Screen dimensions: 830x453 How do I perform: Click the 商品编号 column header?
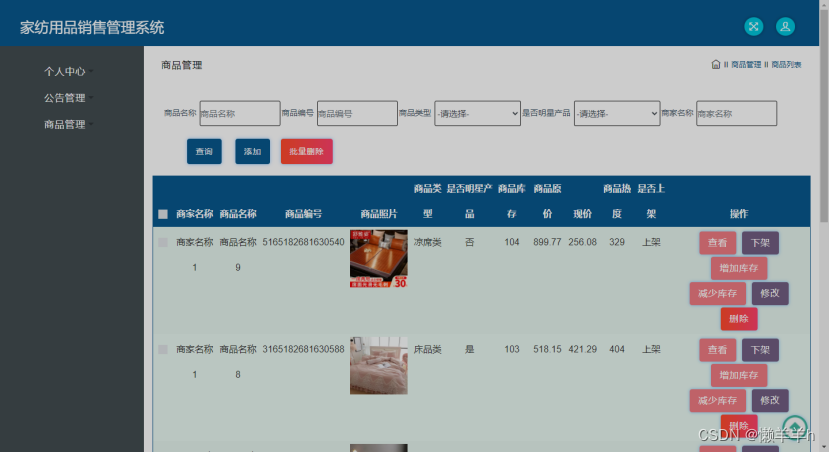click(x=303, y=214)
